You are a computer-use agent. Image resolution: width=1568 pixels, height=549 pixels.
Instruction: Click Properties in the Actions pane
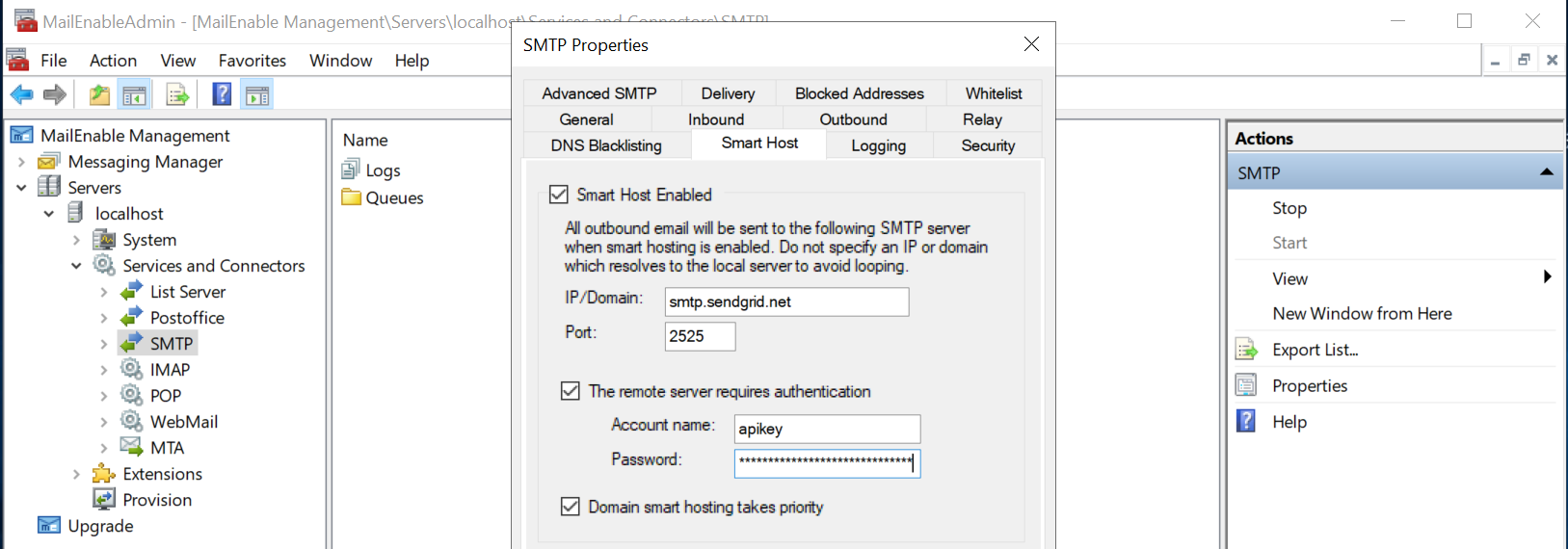click(1310, 386)
